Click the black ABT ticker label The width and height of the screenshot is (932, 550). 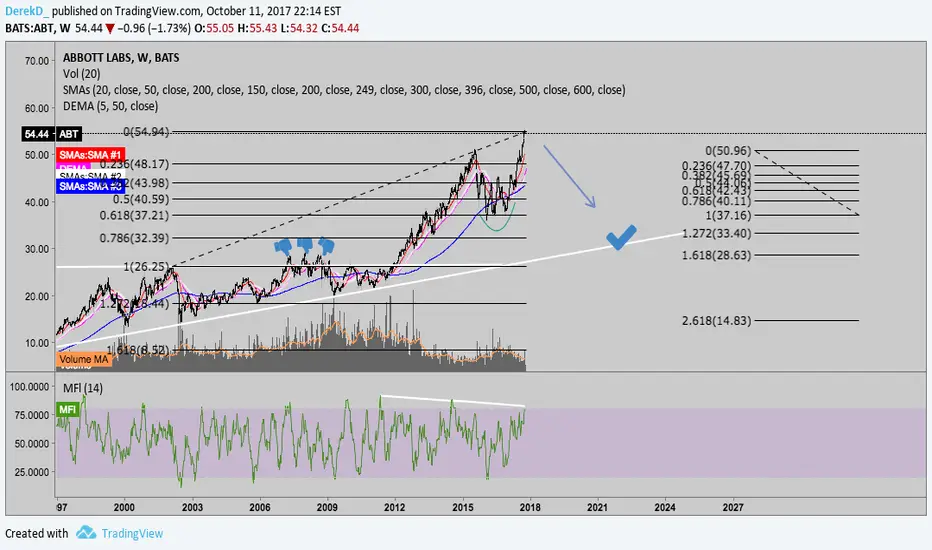69,134
